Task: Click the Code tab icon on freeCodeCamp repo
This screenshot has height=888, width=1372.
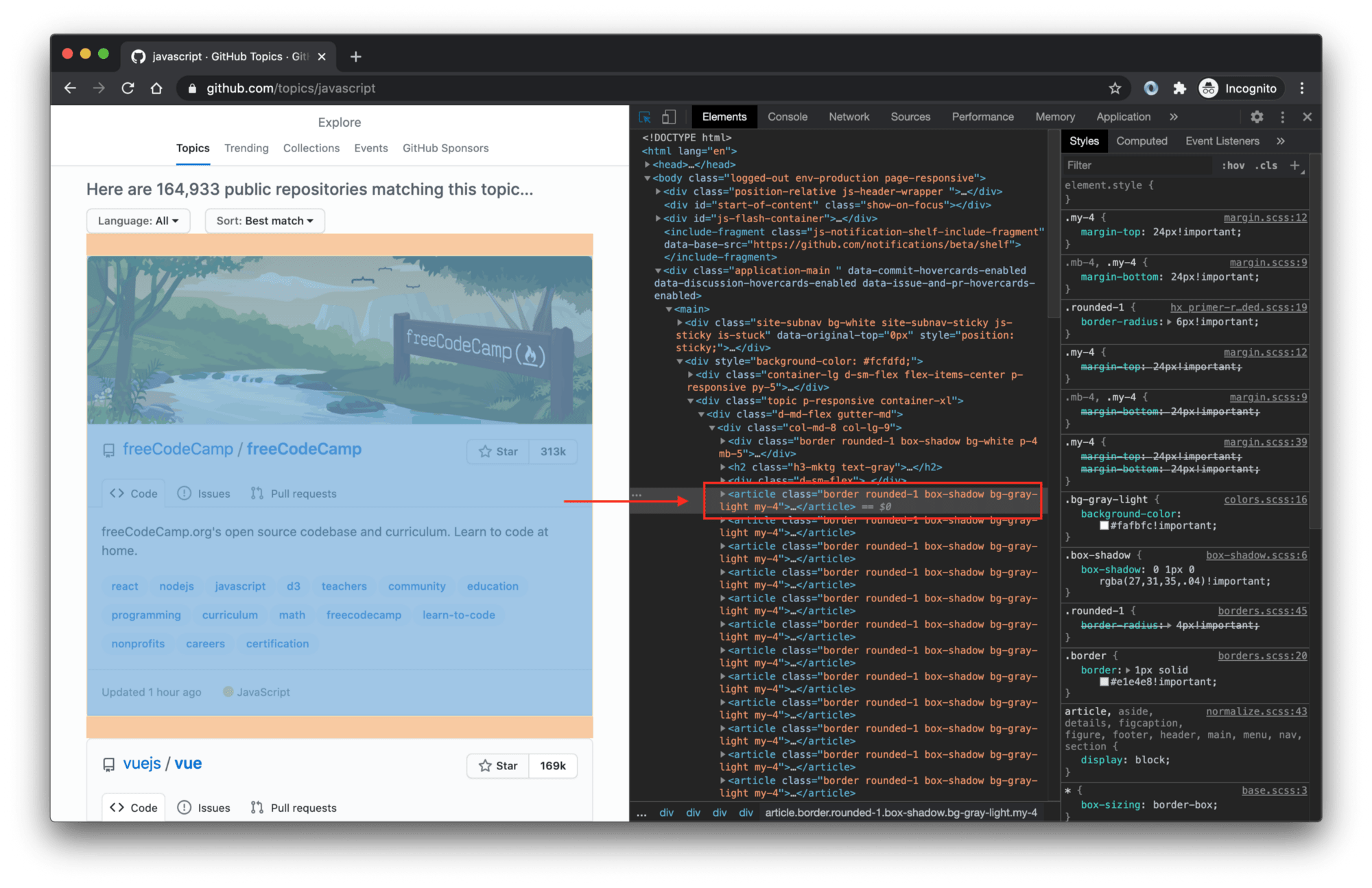Action: pos(117,493)
